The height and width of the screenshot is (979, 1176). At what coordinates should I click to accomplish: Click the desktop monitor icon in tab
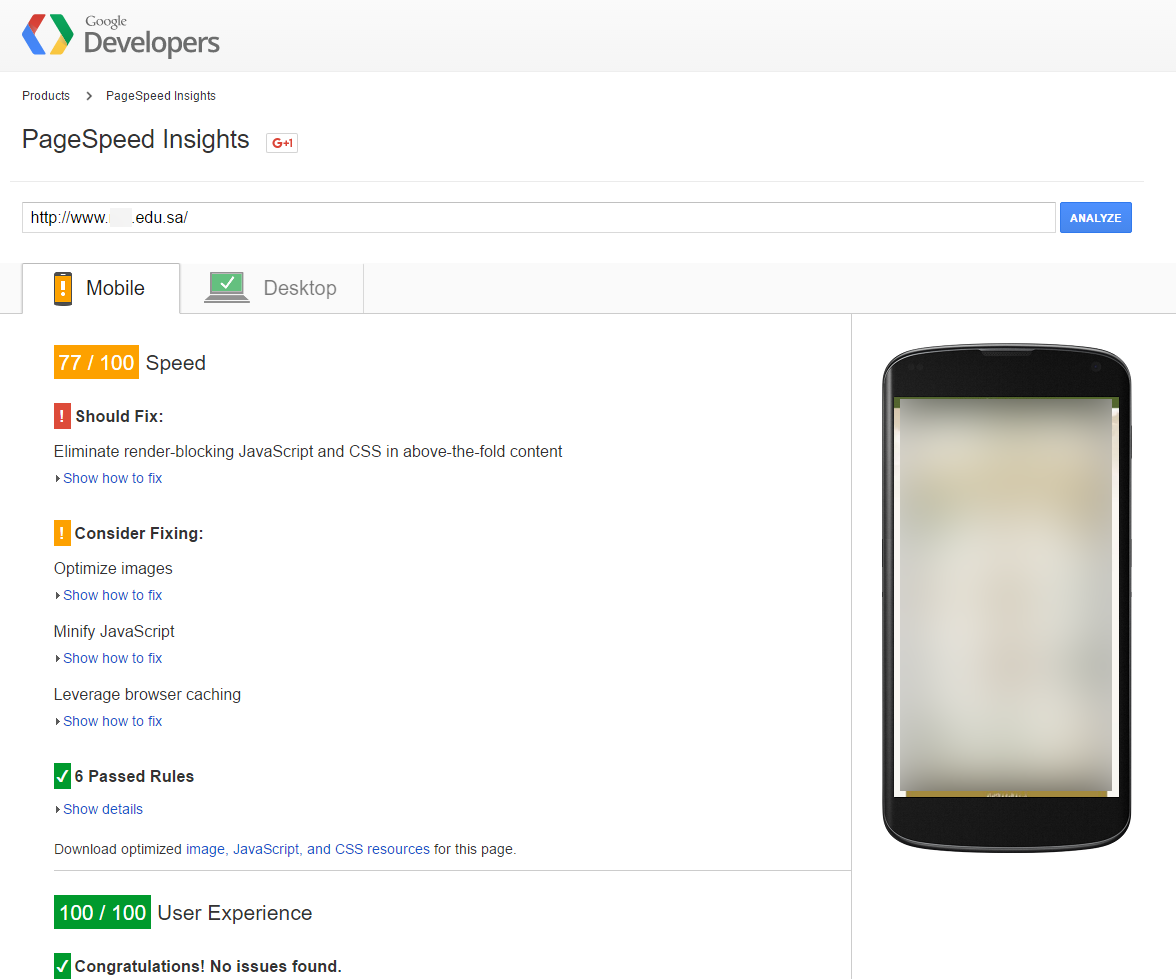(227, 287)
